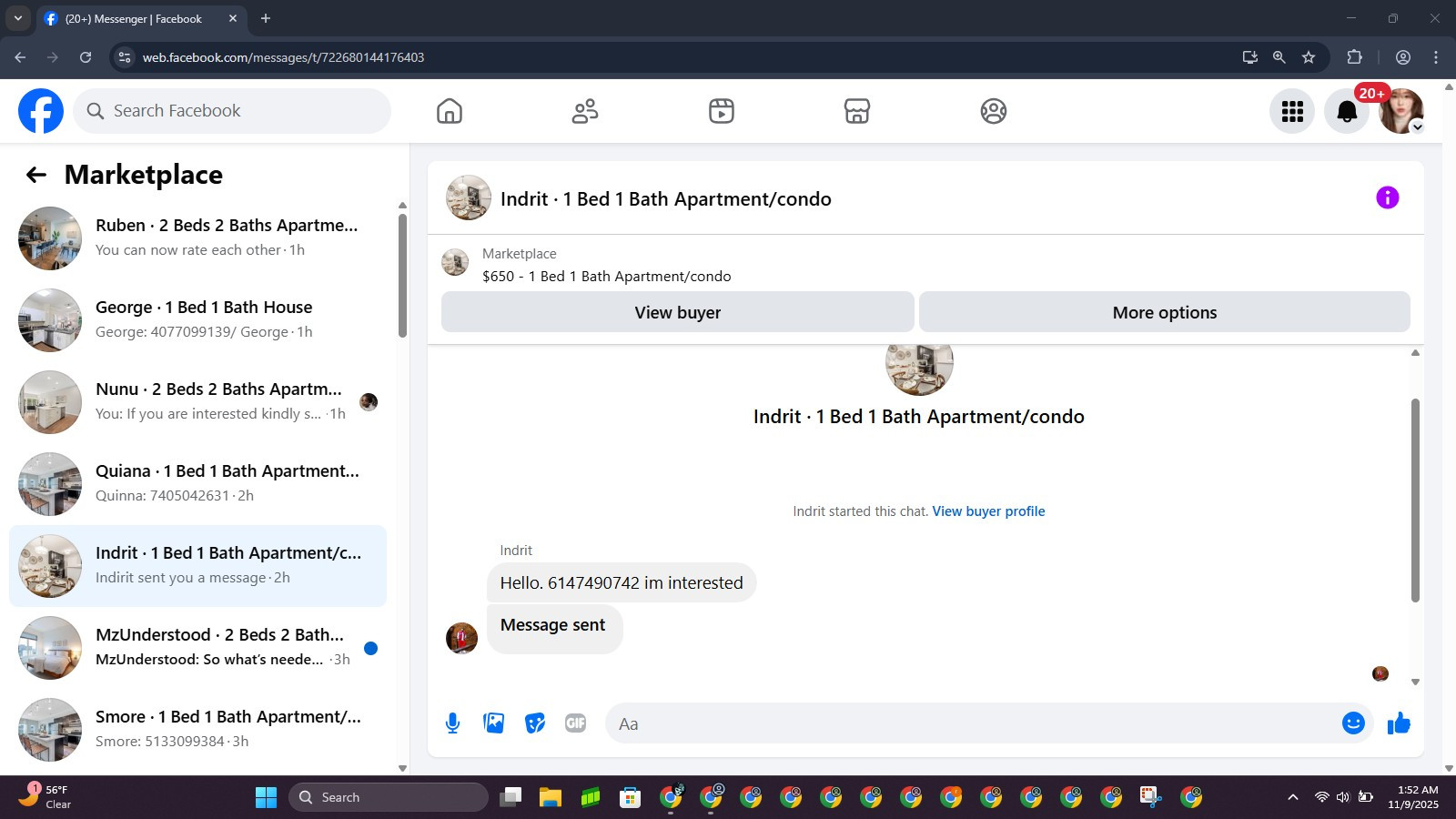Open the notifications bell

click(1347, 111)
